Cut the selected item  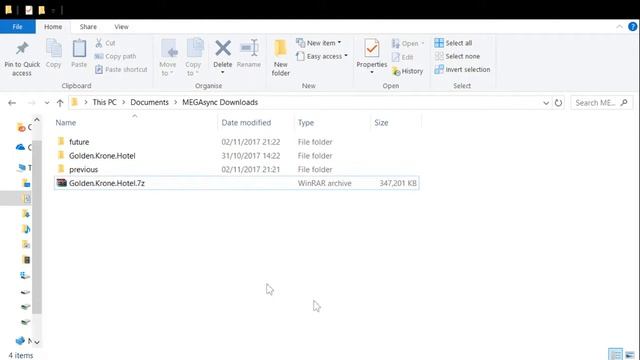105,43
